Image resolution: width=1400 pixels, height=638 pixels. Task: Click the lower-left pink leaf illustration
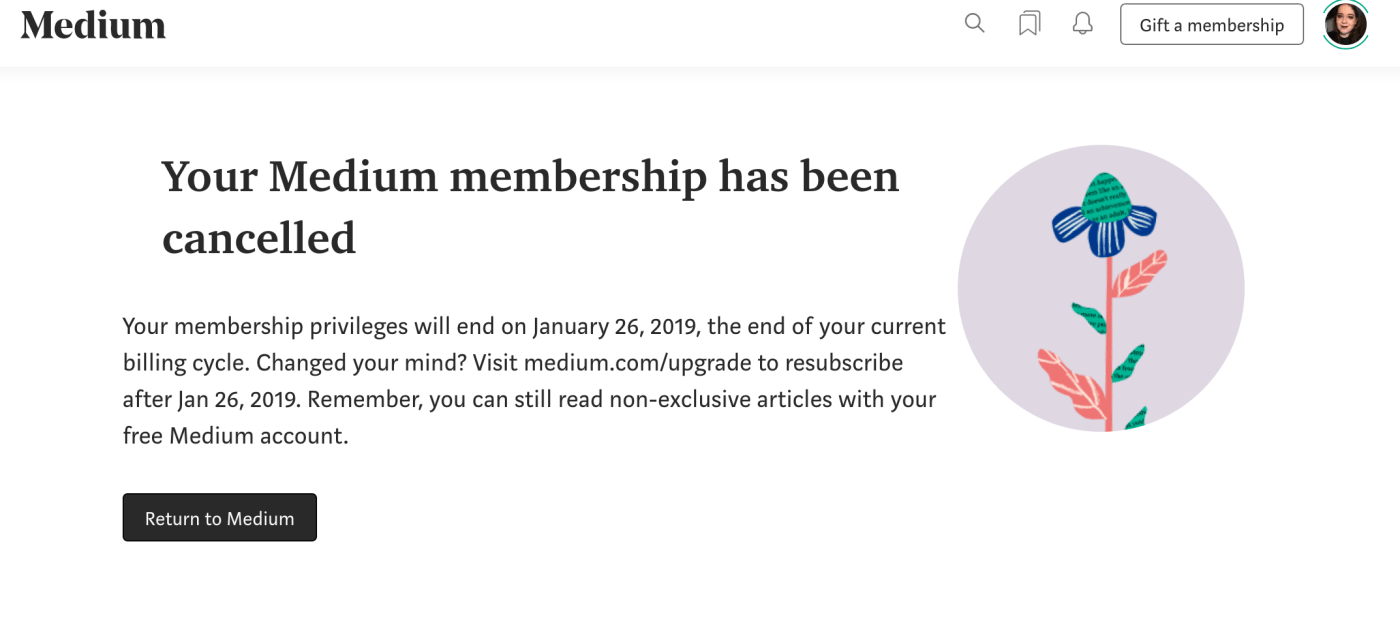(1070, 382)
